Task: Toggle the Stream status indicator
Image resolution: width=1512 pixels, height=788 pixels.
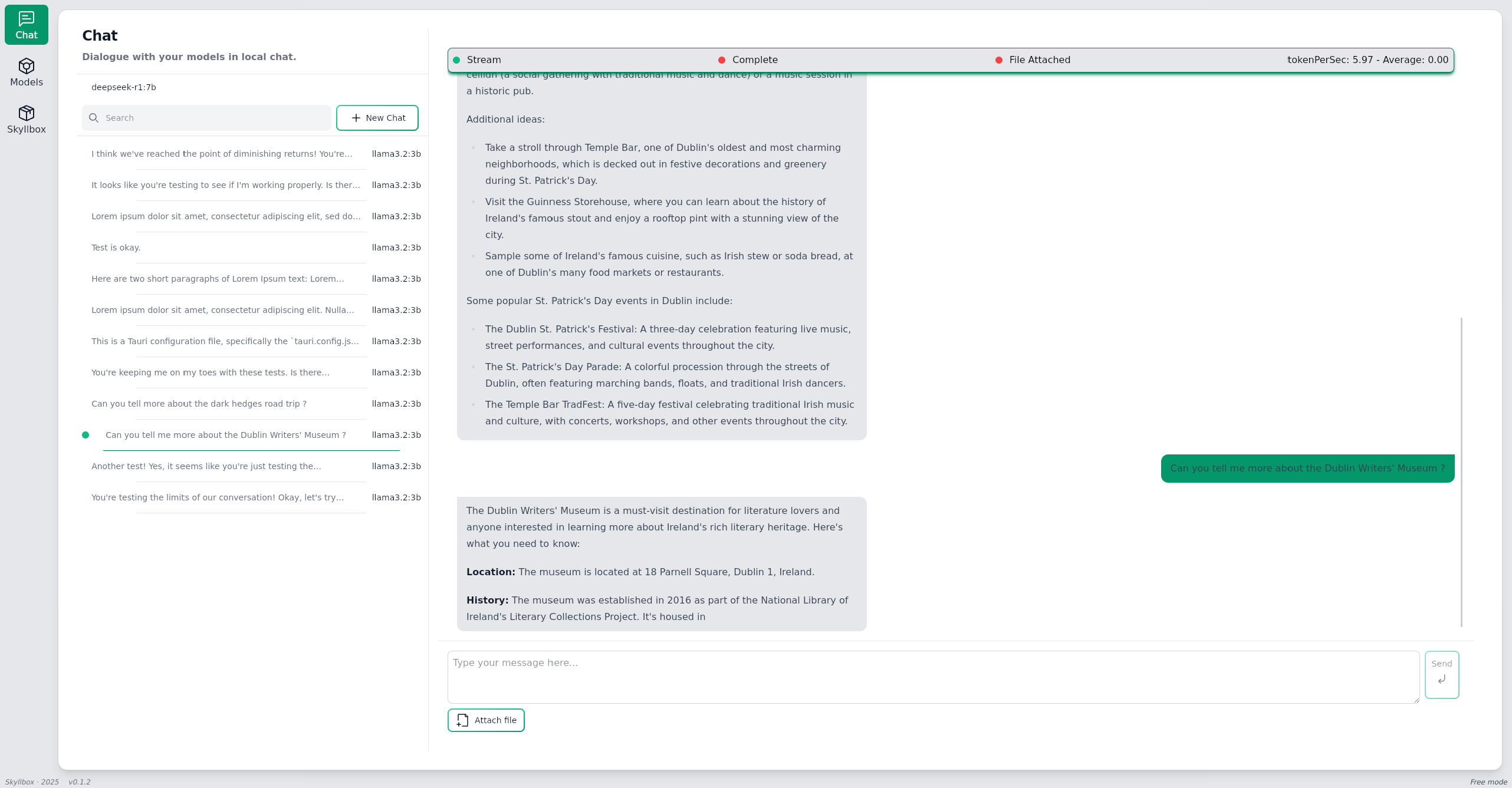Action: tap(457, 60)
